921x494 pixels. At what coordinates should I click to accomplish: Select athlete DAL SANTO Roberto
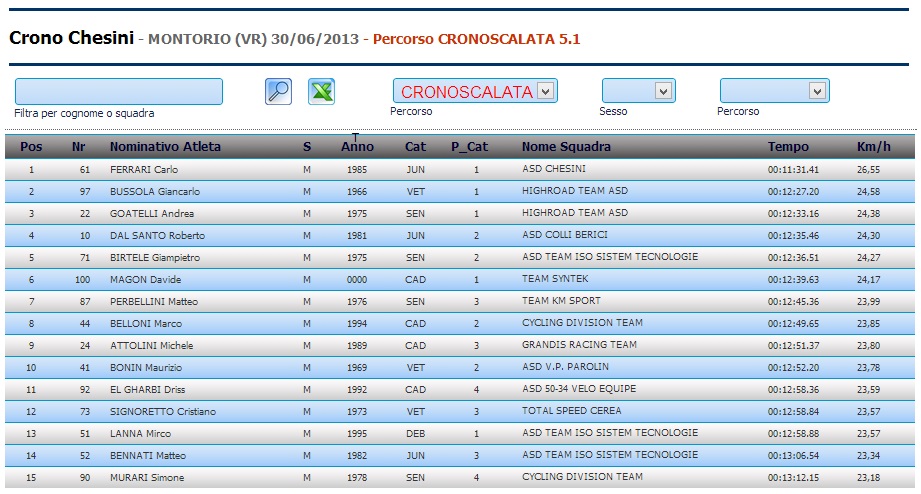[157, 236]
